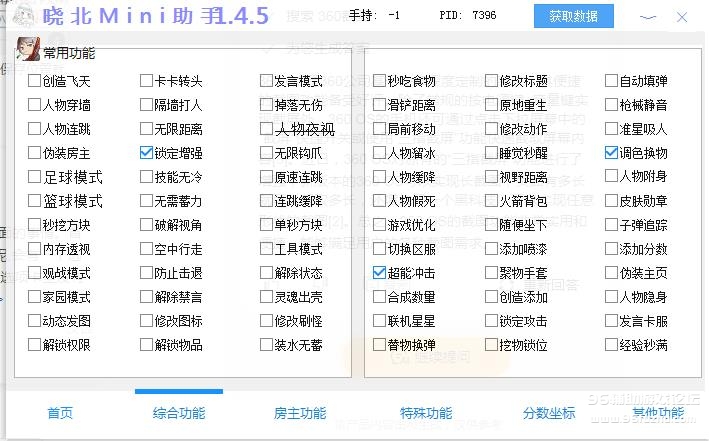Close the 晓北Mini助手 window

pos(684,16)
